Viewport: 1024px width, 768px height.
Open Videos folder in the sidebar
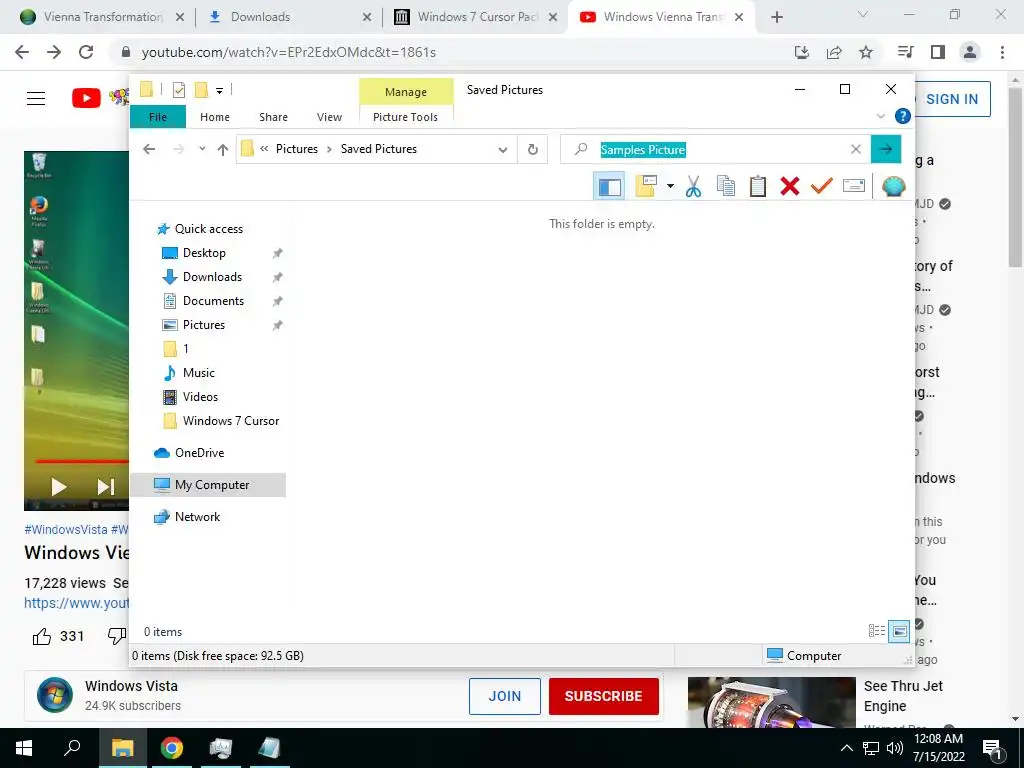(x=200, y=397)
